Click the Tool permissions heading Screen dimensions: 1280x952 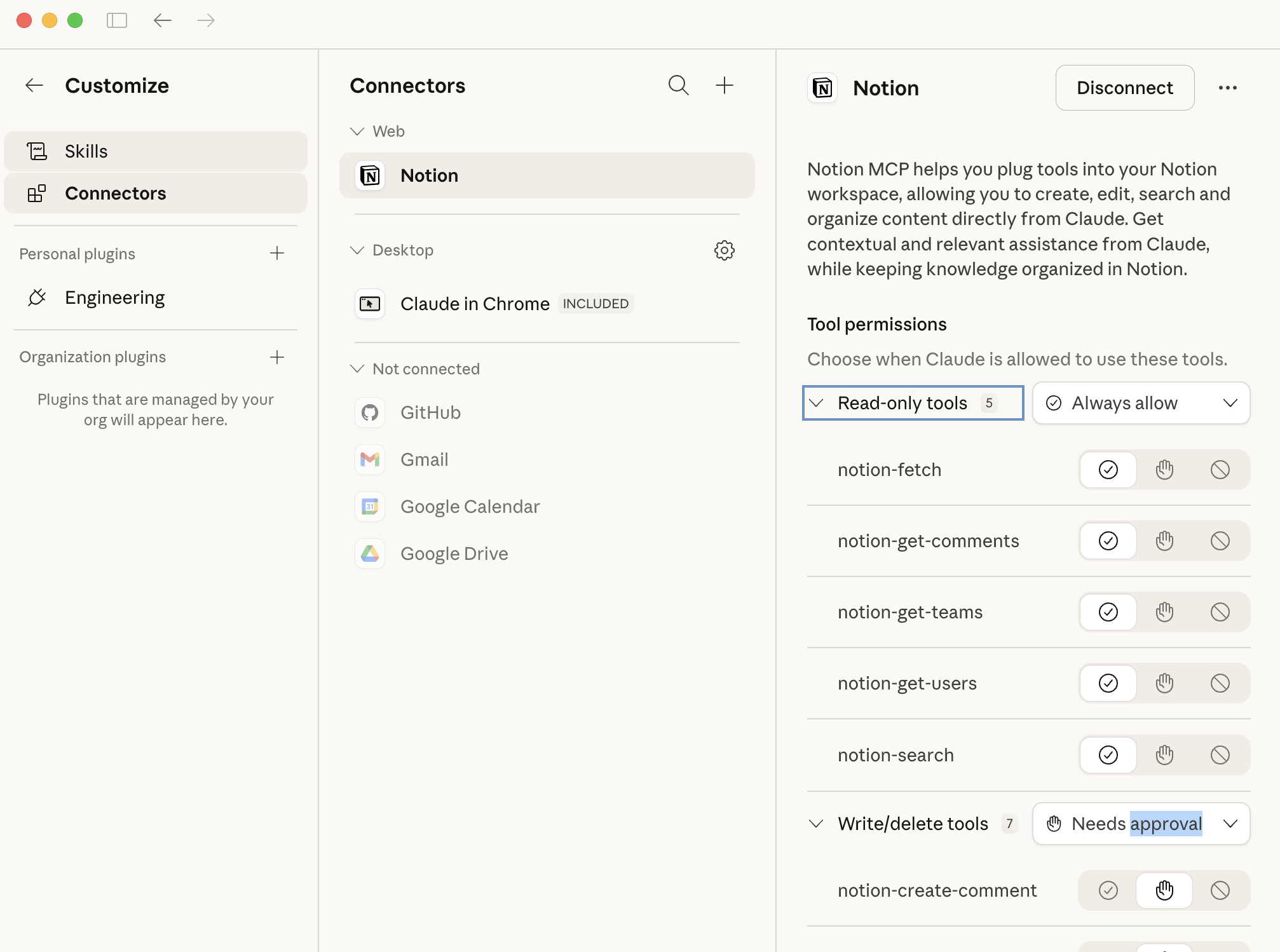pos(877,324)
